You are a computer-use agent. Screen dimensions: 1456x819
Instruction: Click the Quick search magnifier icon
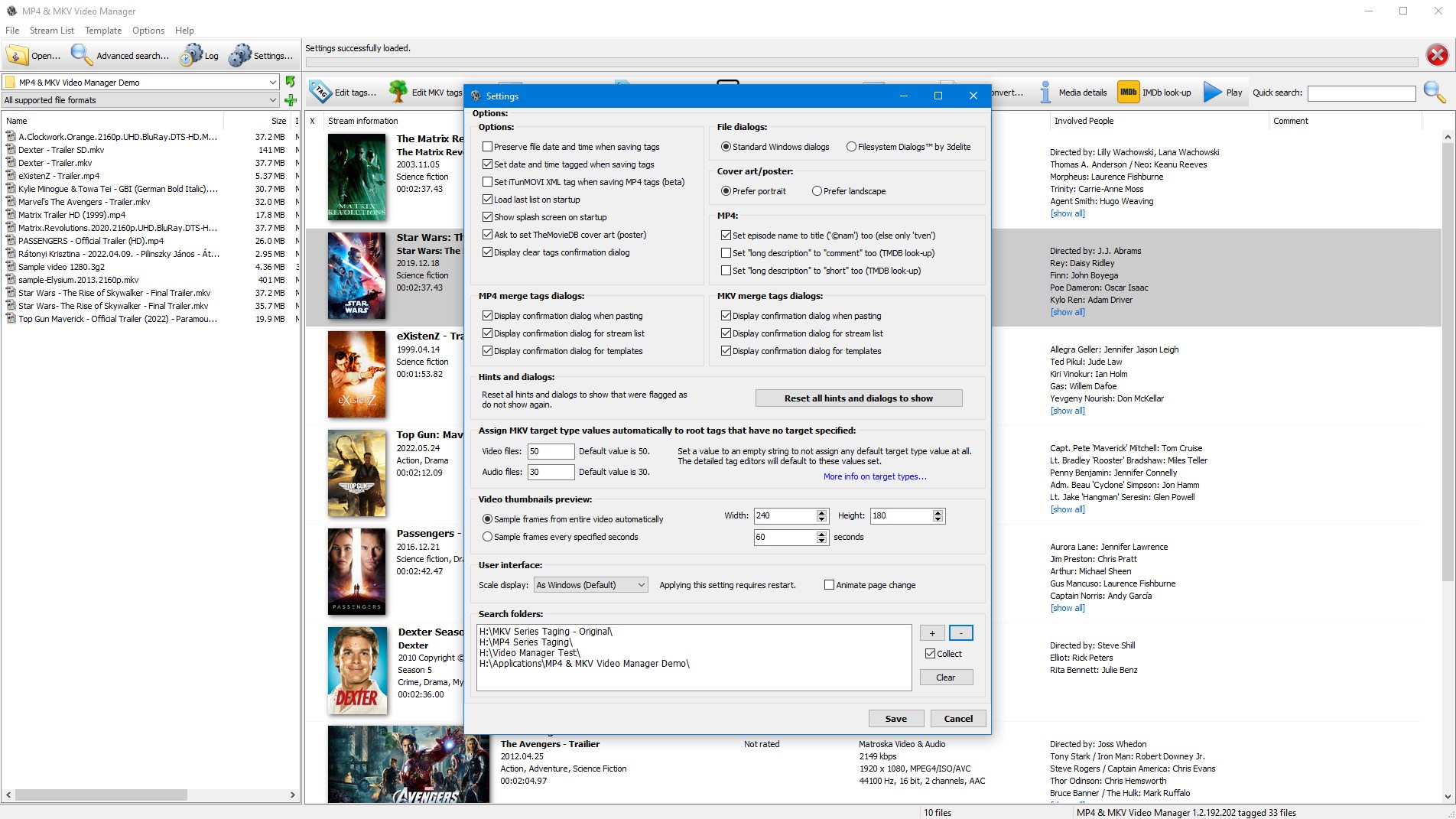pyautogui.click(x=1435, y=93)
